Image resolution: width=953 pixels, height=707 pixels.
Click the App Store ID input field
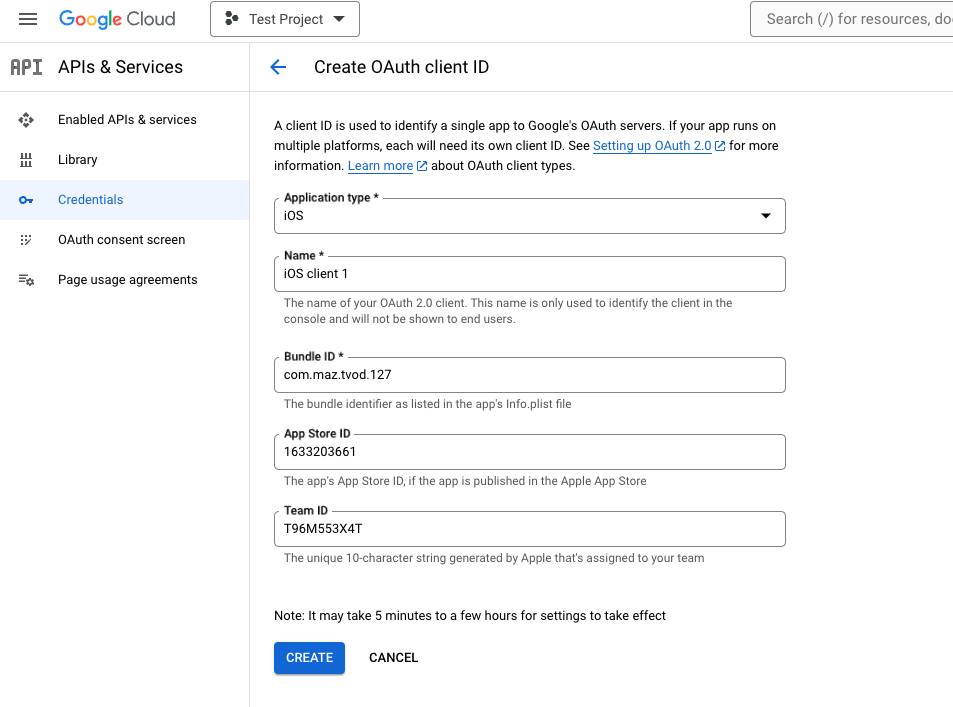[x=529, y=452]
